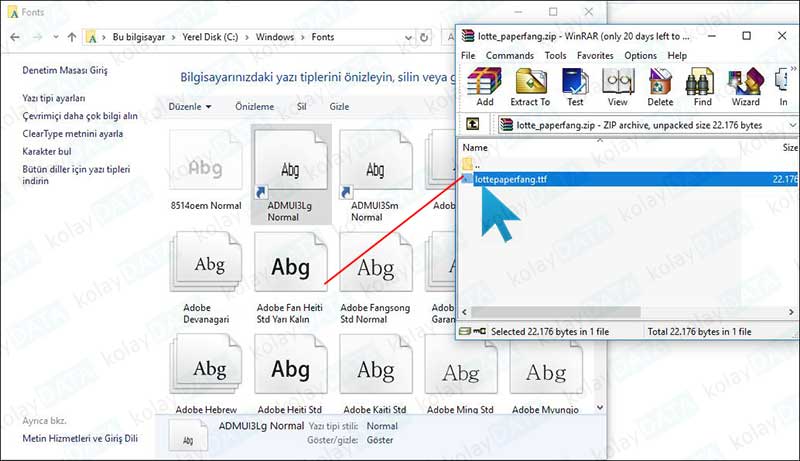Select Adobe Fan Heiti Std Yarı Kalın font
This screenshot has height=461, width=800.
point(290,278)
